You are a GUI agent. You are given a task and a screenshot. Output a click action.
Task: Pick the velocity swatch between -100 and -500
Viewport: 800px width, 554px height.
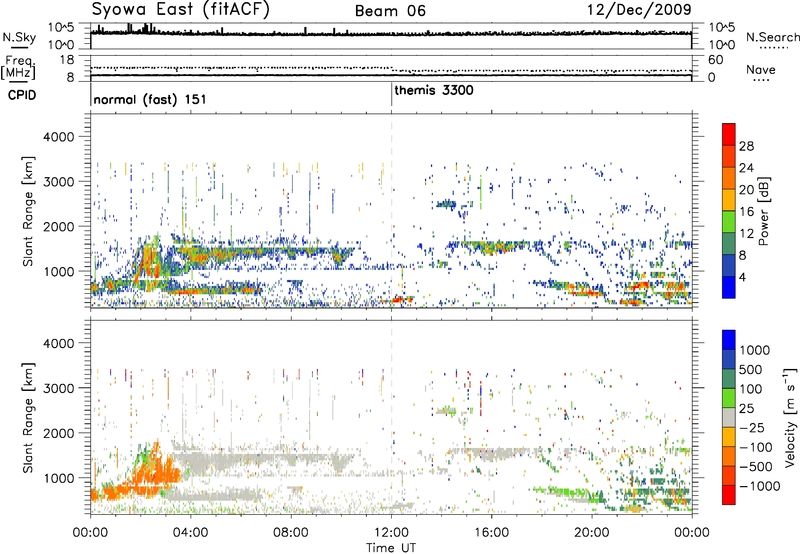point(729,456)
